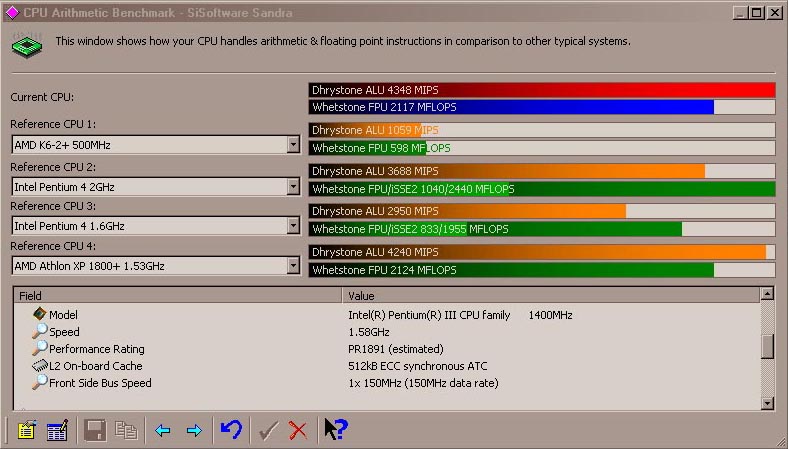The width and height of the screenshot is (788, 449).
Task: Maximize the CPU Arithmetic Benchmark window
Action: pos(756,13)
